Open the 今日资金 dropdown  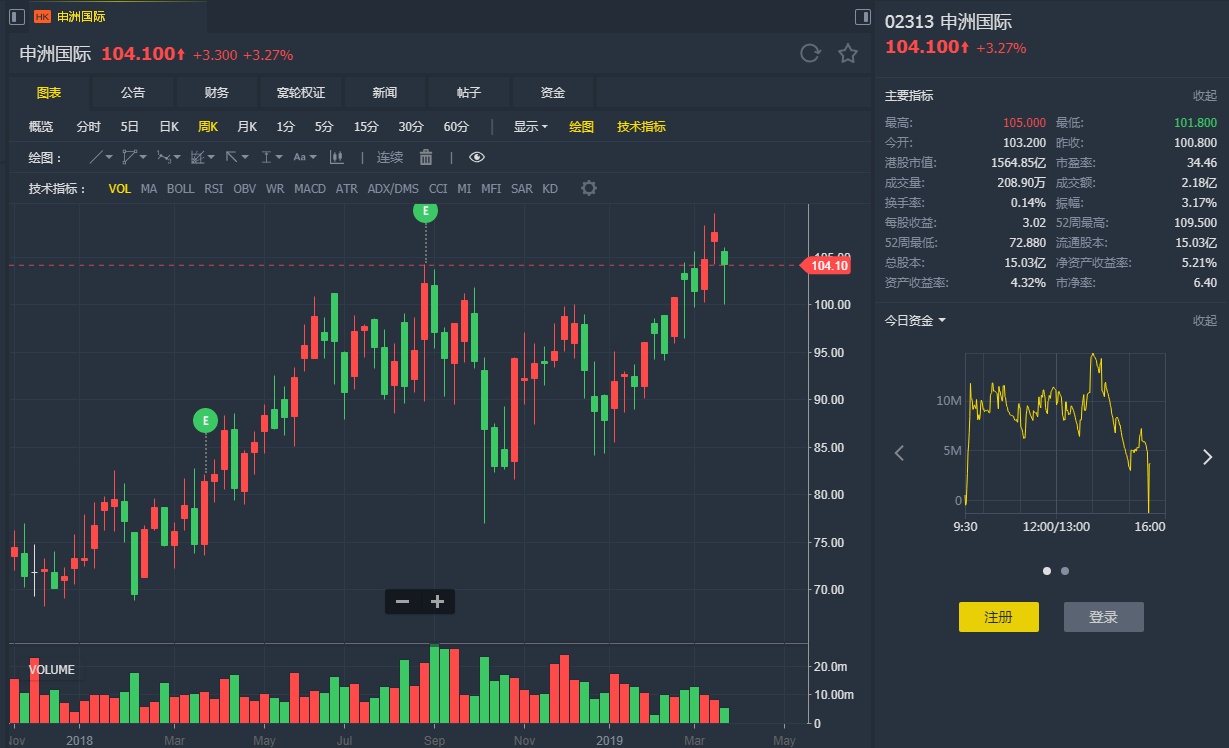914,321
